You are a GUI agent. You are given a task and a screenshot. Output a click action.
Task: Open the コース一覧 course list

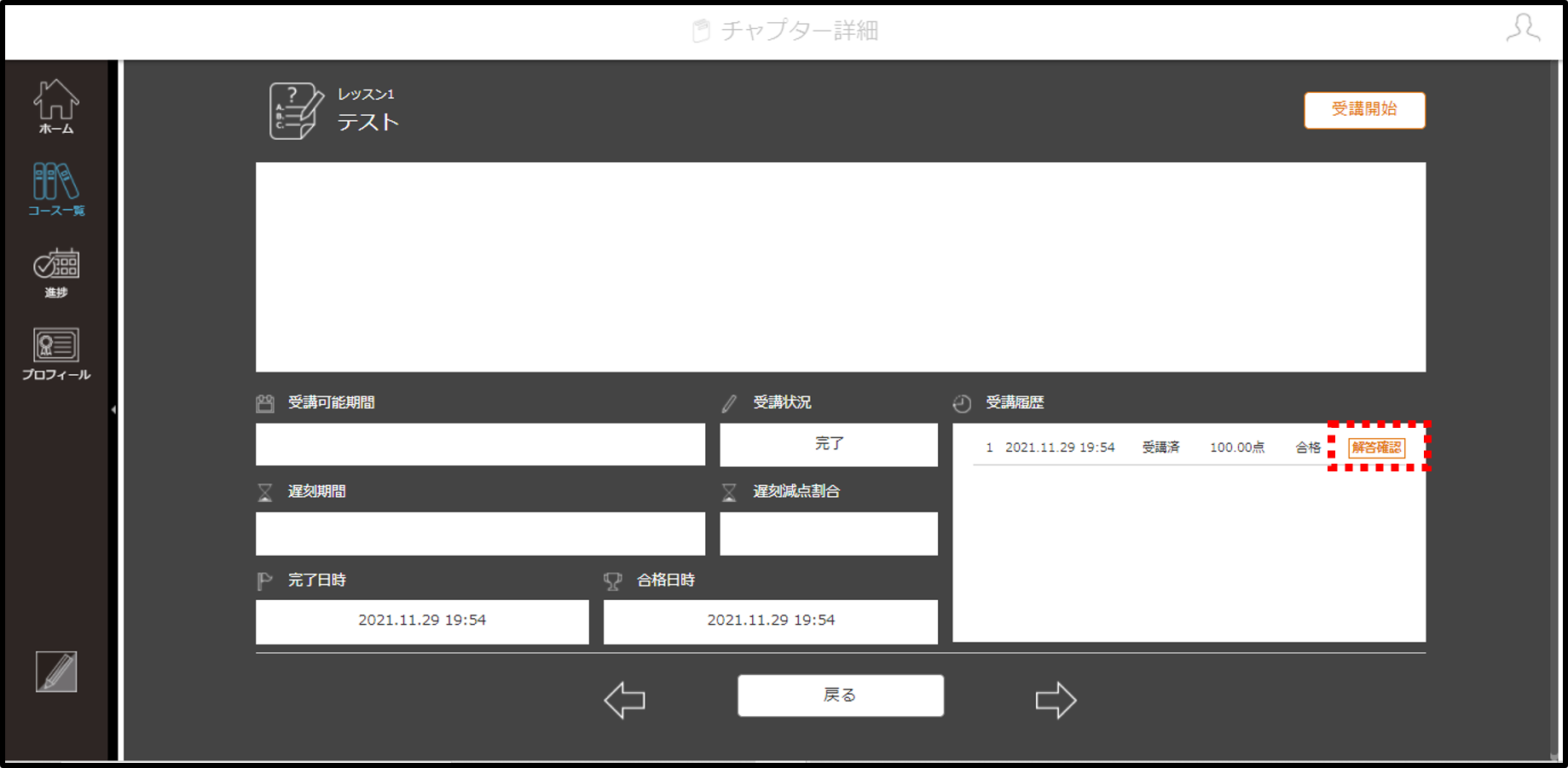pos(56,189)
